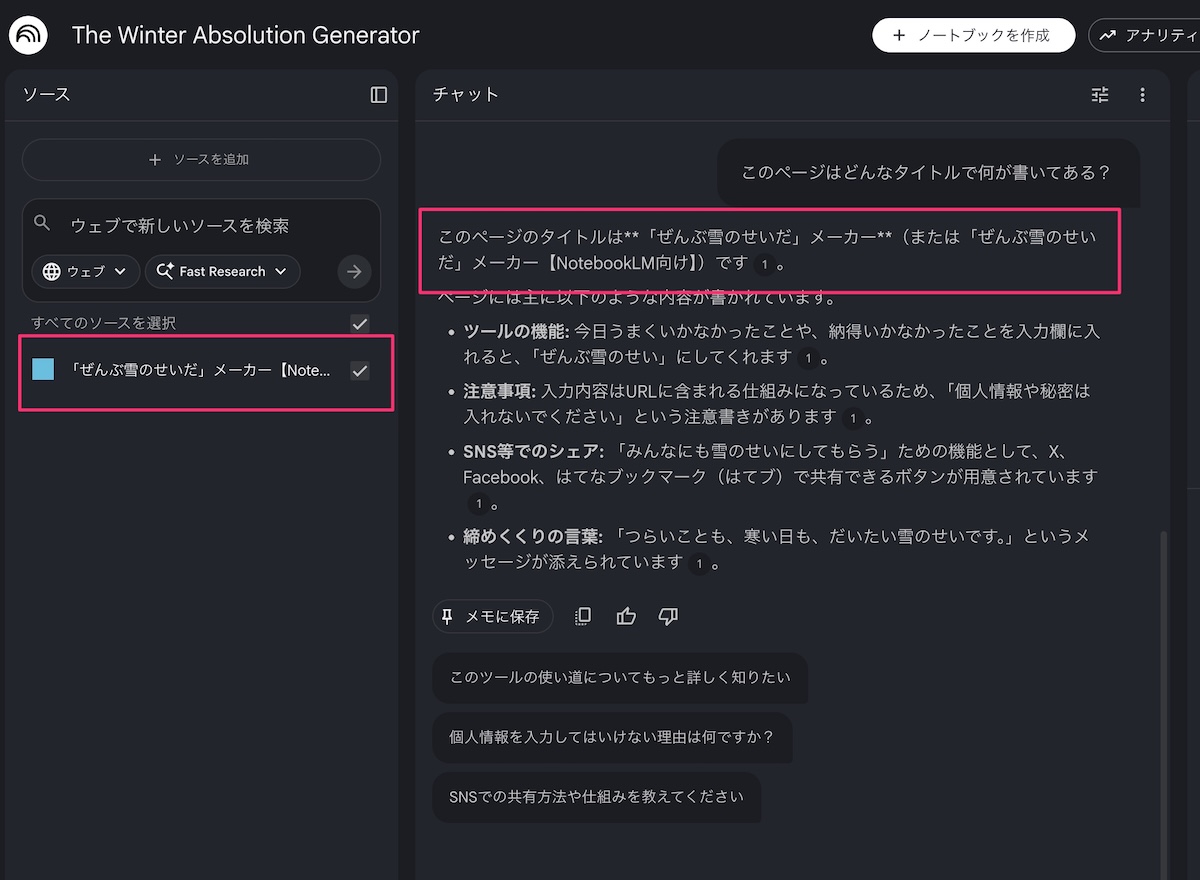Image resolution: width=1200 pixels, height=880 pixels.
Task: Click the '+ ソースを追加' button
Action: pyautogui.click(x=201, y=160)
